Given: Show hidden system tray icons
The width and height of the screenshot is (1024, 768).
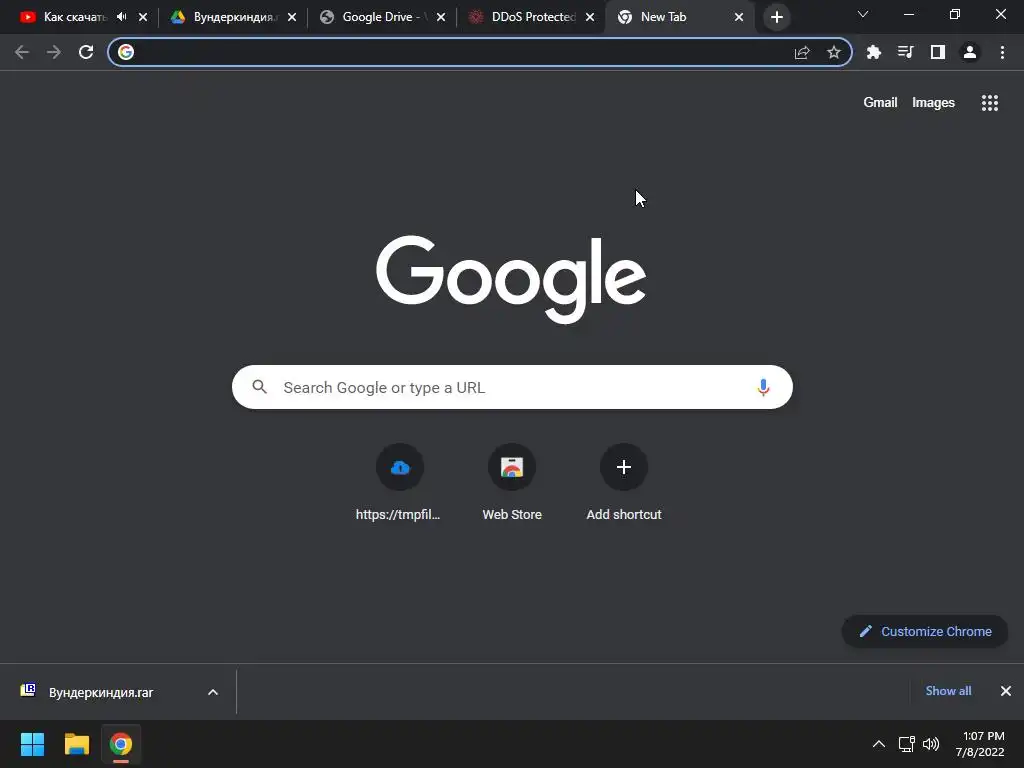Looking at the screenshot, I should click(879, 744).
